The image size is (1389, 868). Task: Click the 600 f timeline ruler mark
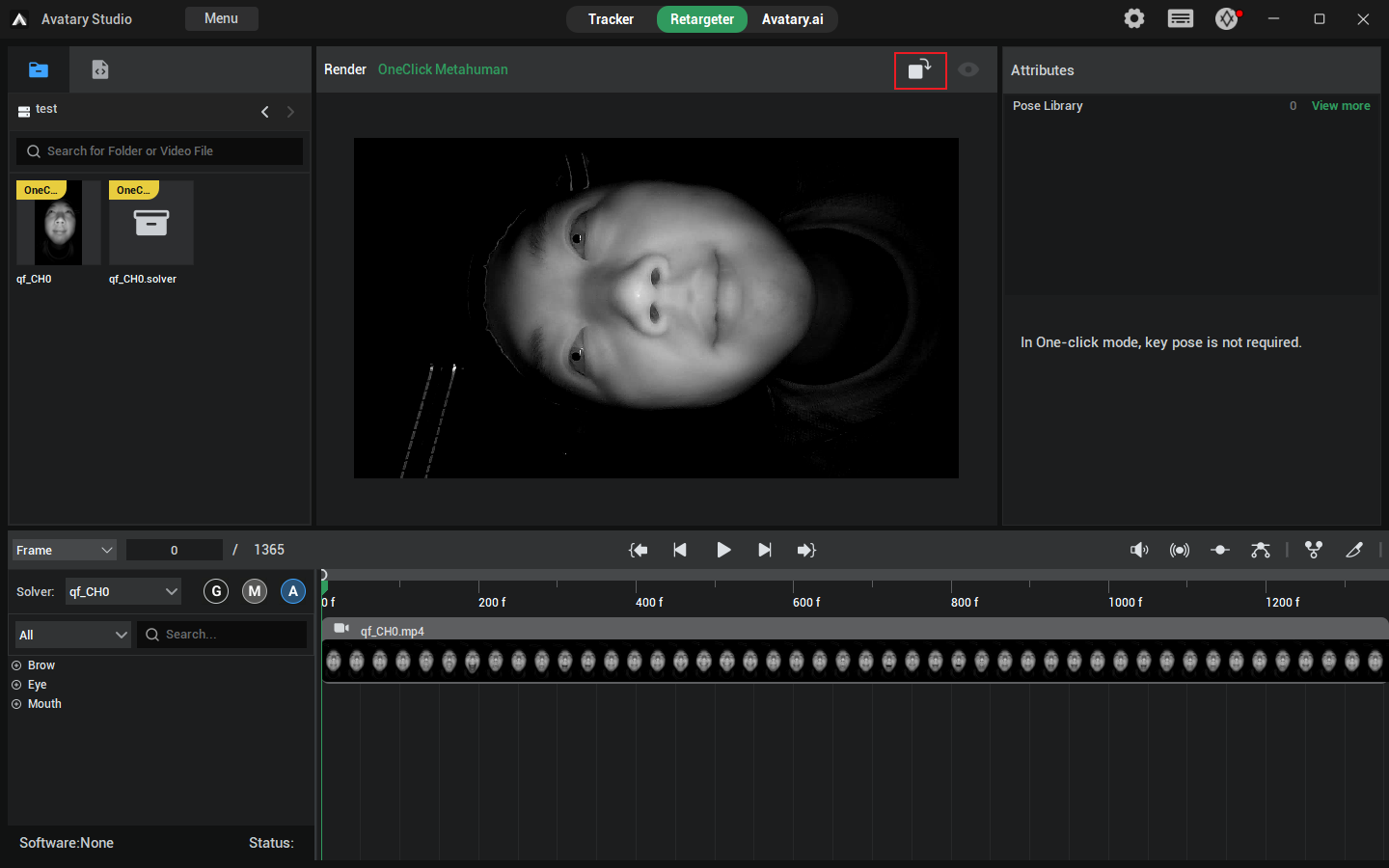[x=806, y=602]
